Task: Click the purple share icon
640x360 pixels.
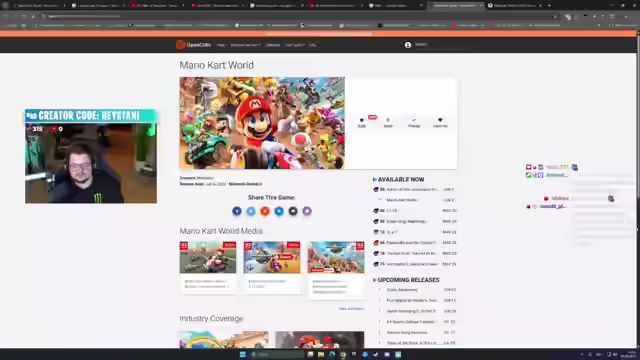Action: [307, 211]
